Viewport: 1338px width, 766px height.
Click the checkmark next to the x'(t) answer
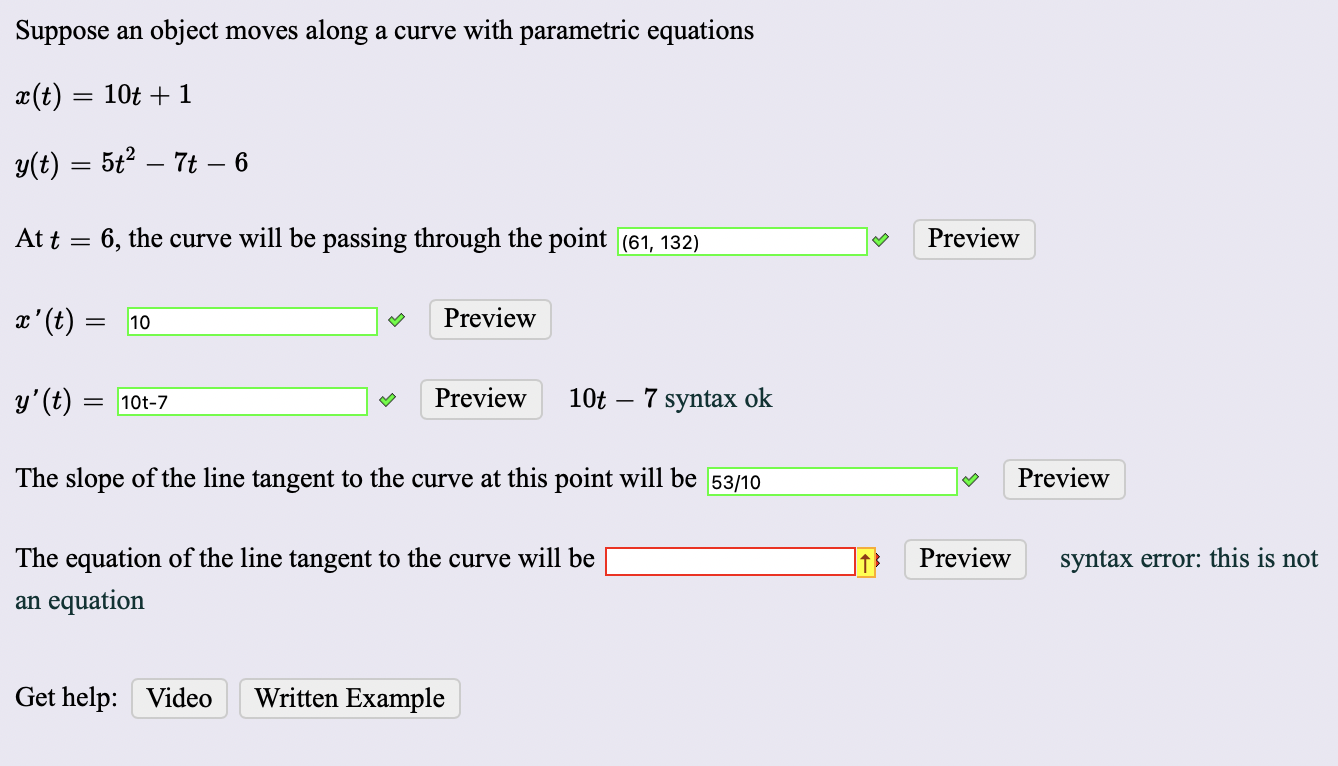395,319
